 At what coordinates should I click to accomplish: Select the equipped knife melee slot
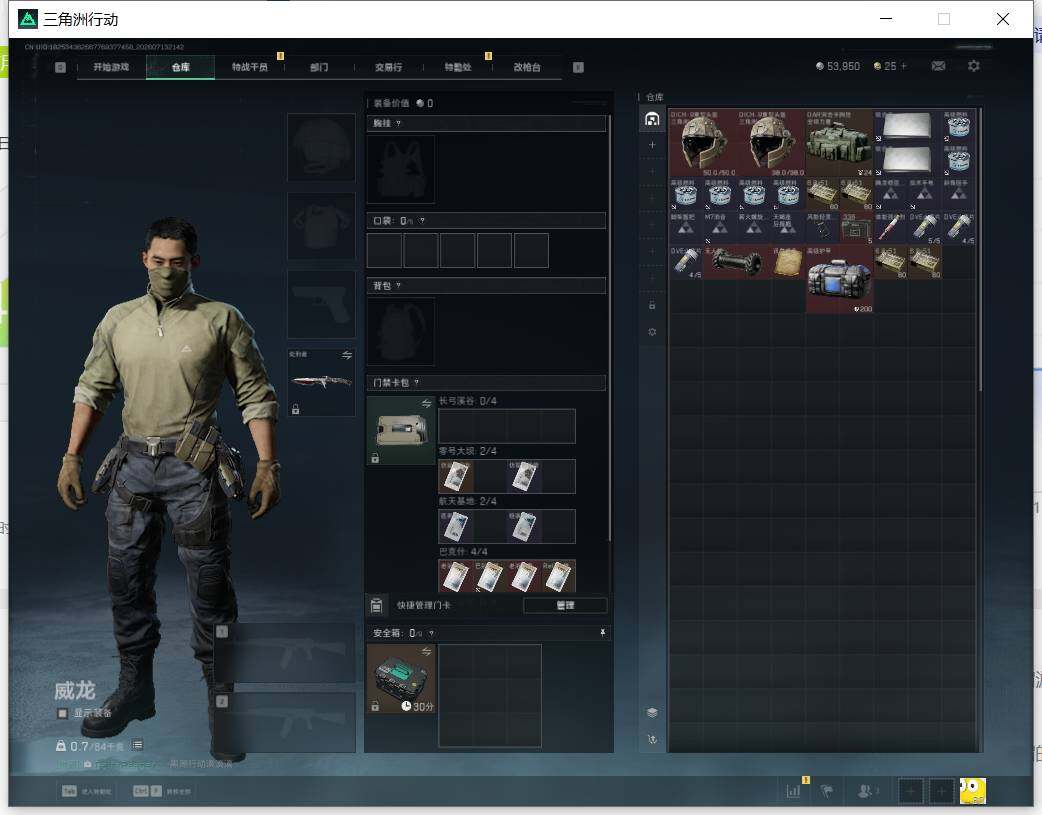(321, 382)
